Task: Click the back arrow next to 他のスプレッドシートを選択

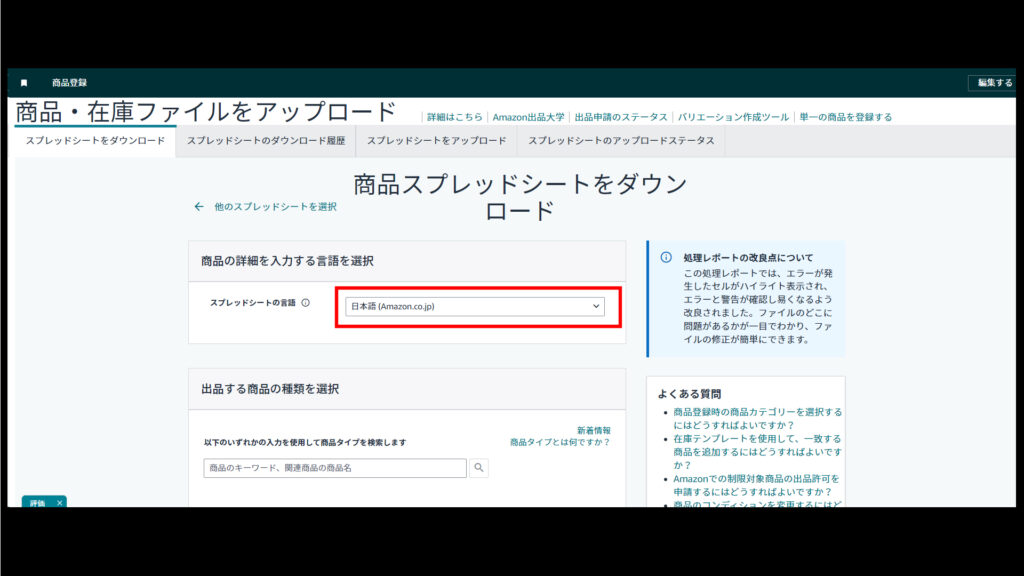Action: tap(199, 206)
